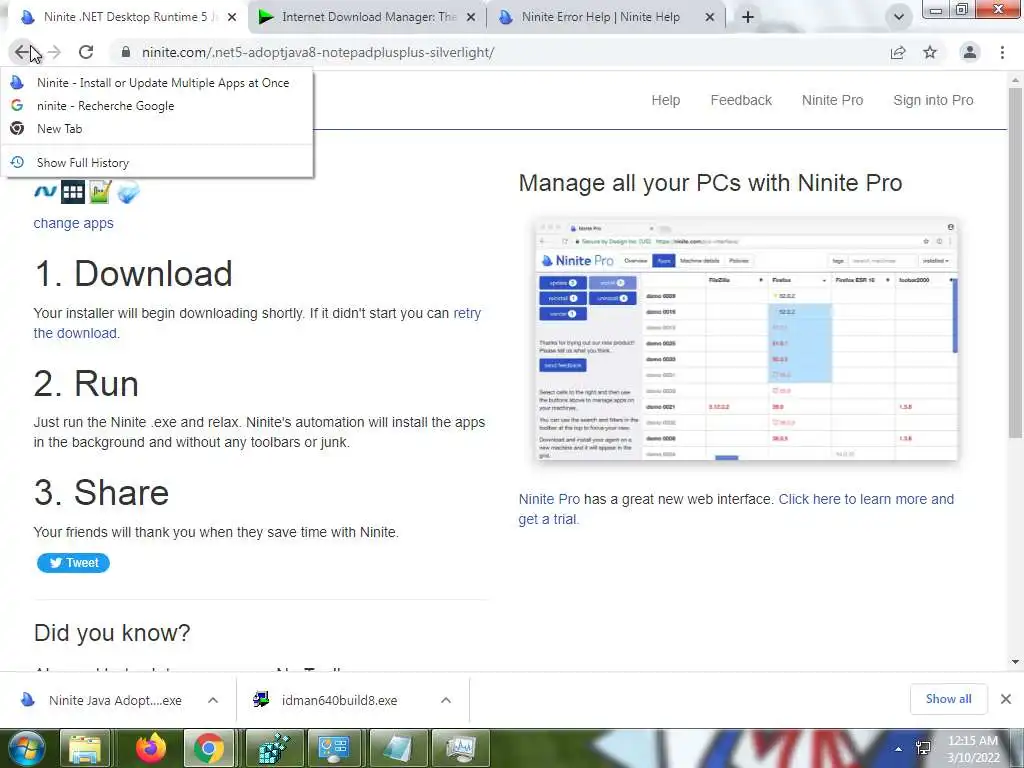Open the tab search dropdown arrow
This screenshot has height=768, width=1024.
(899, 17)
